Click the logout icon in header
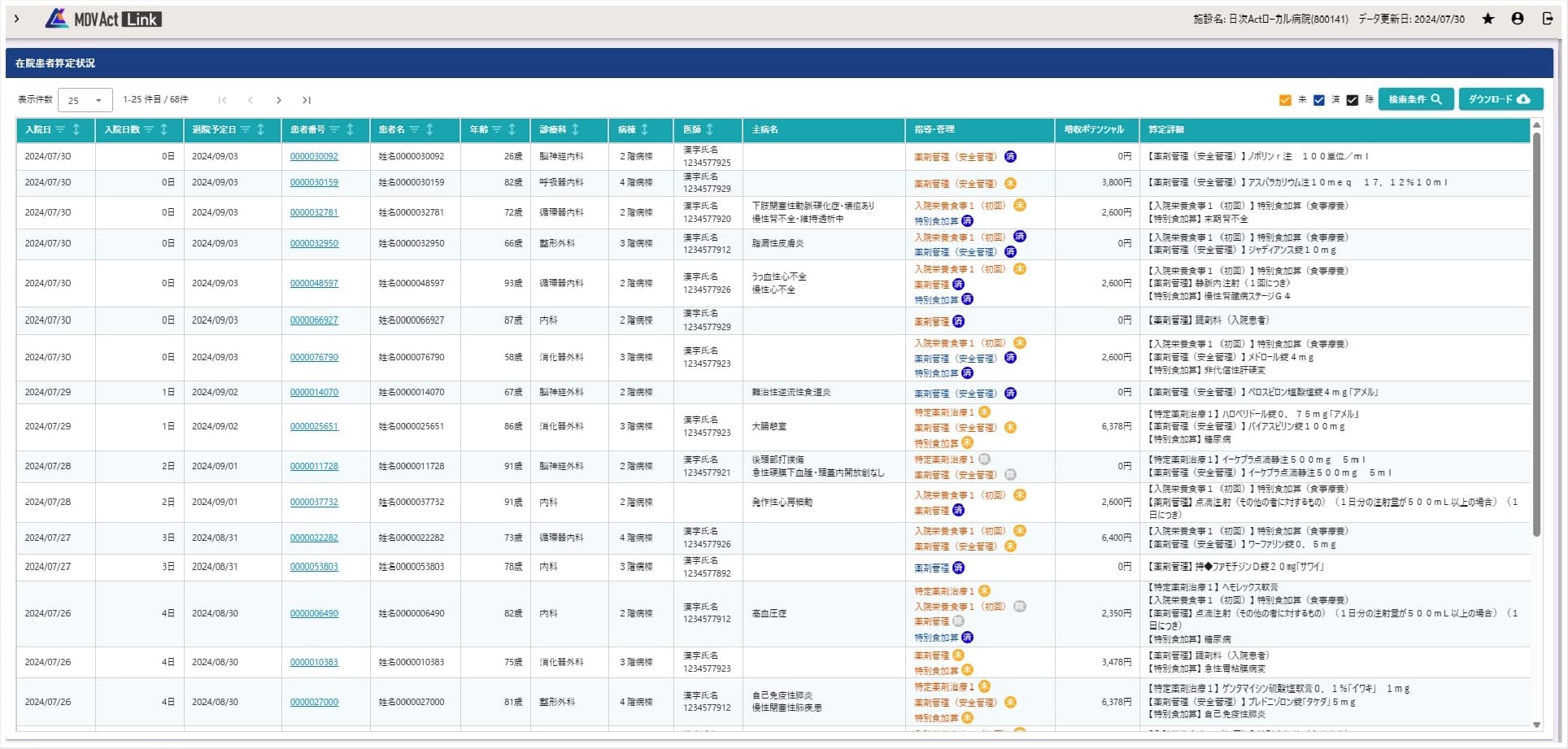This screenshot has width=1568, height=749. coord(1548,19)
